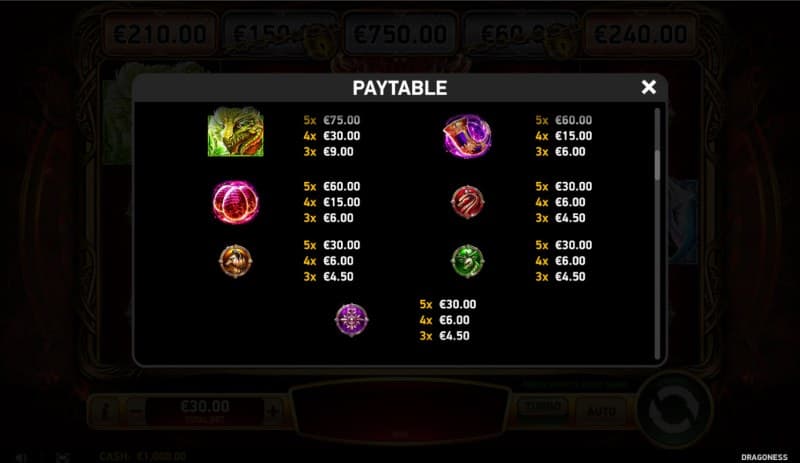
Task: Click the €30.00 total bet field
Action: [x=205, y=411]
